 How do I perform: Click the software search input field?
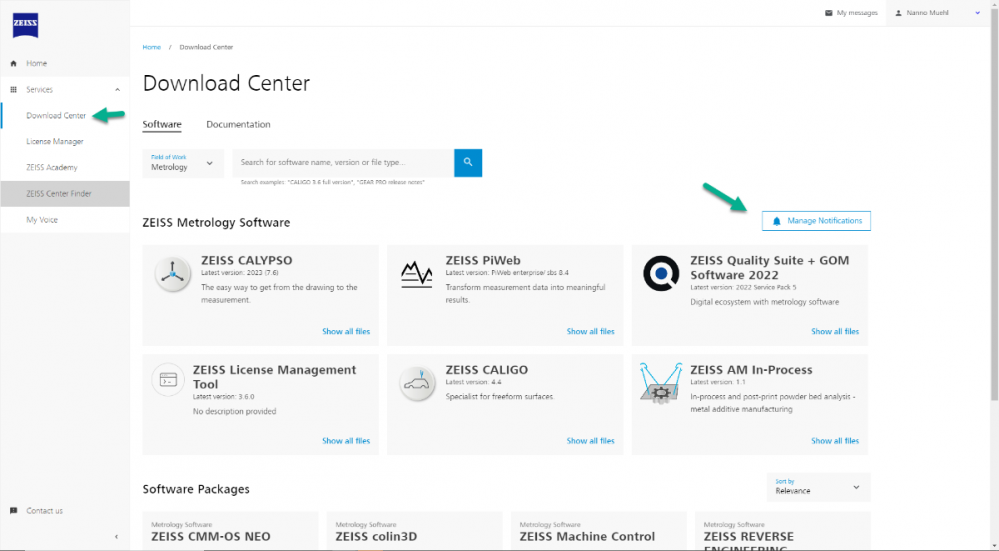(x=343, y=162)
